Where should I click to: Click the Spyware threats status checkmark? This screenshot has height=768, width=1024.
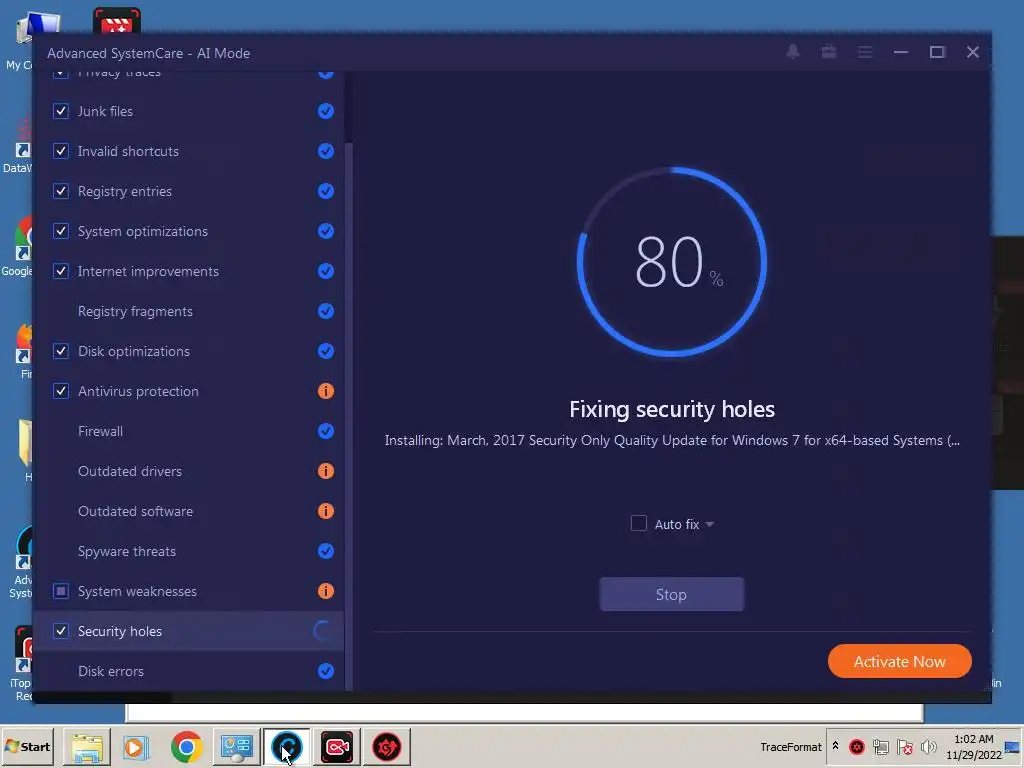coord(326,551)
